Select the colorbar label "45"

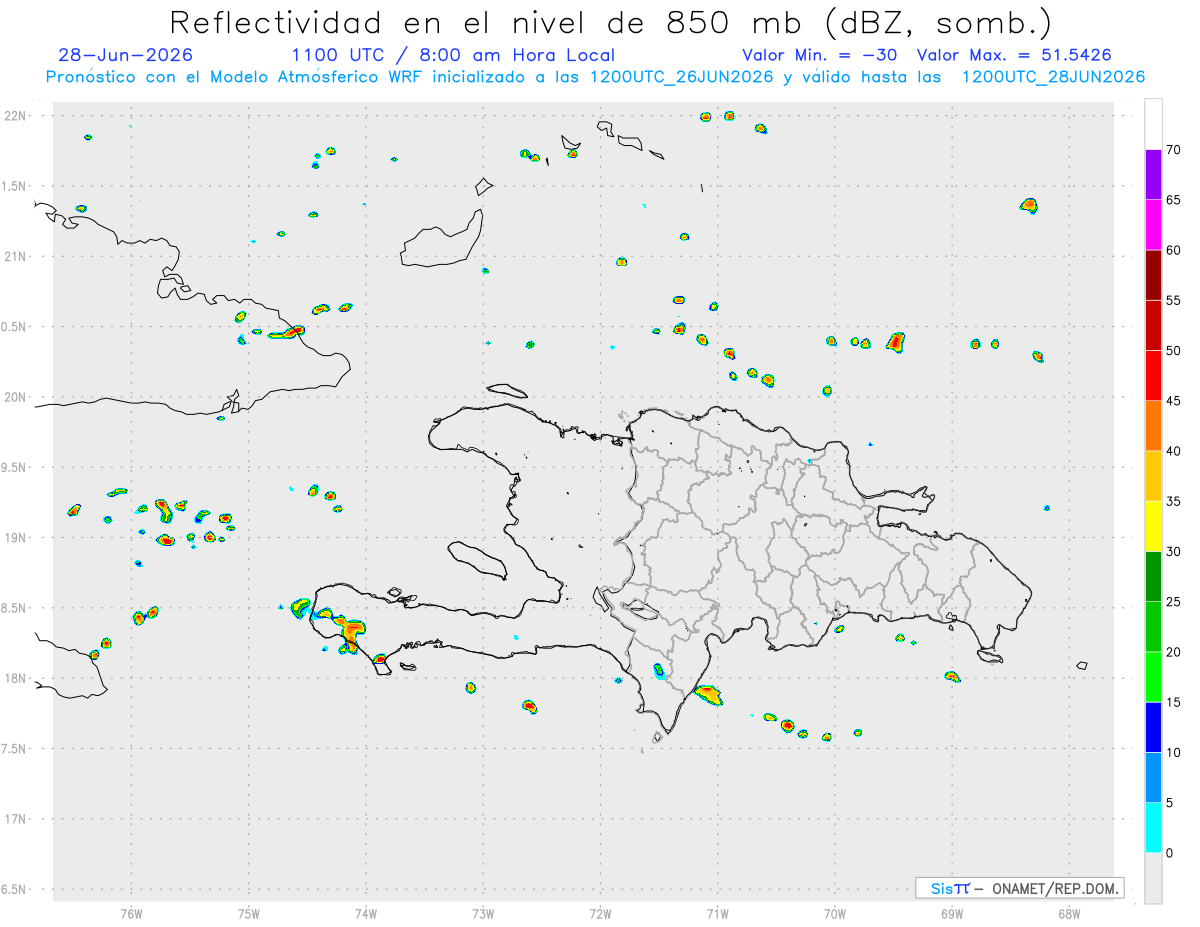click(x=1173, y=401)
